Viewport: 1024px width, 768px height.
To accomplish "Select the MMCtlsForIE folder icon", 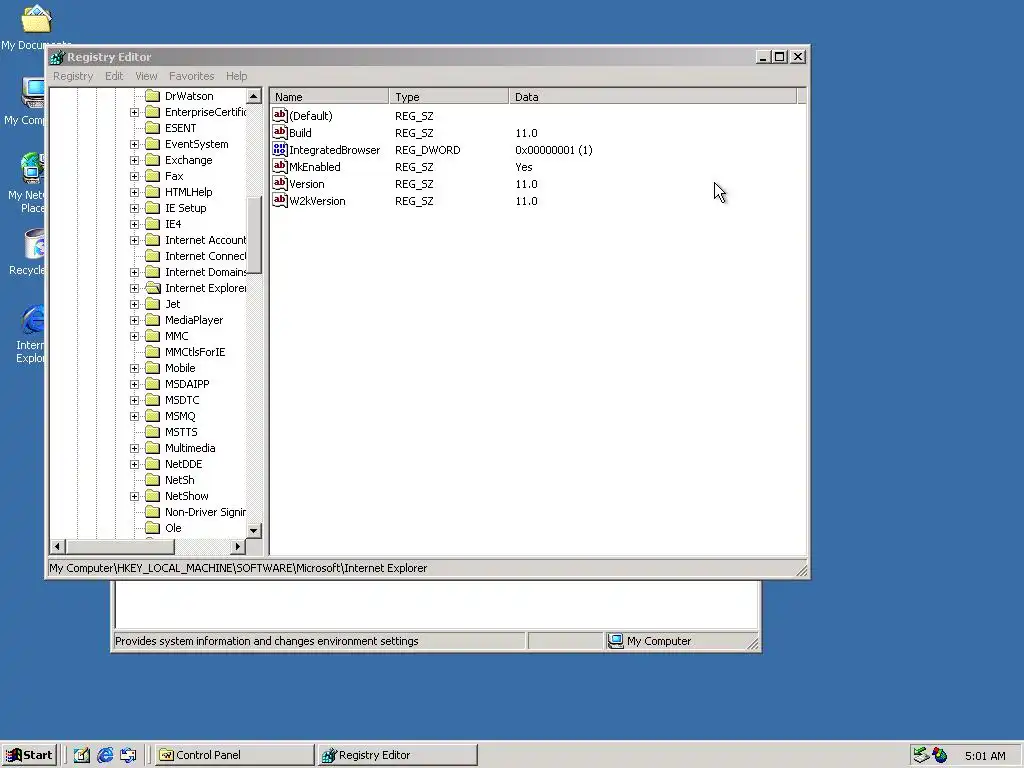I will pyautogui.click(x=152, y=352).
